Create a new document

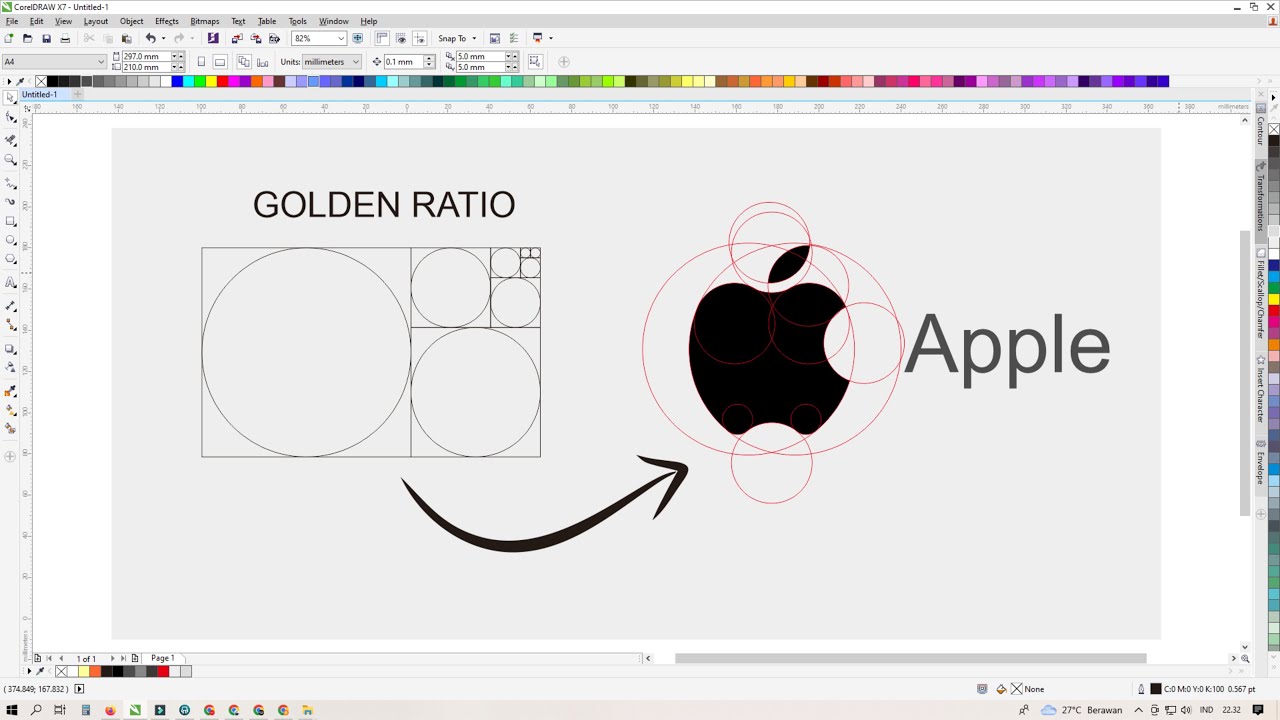tap(9, 38)
